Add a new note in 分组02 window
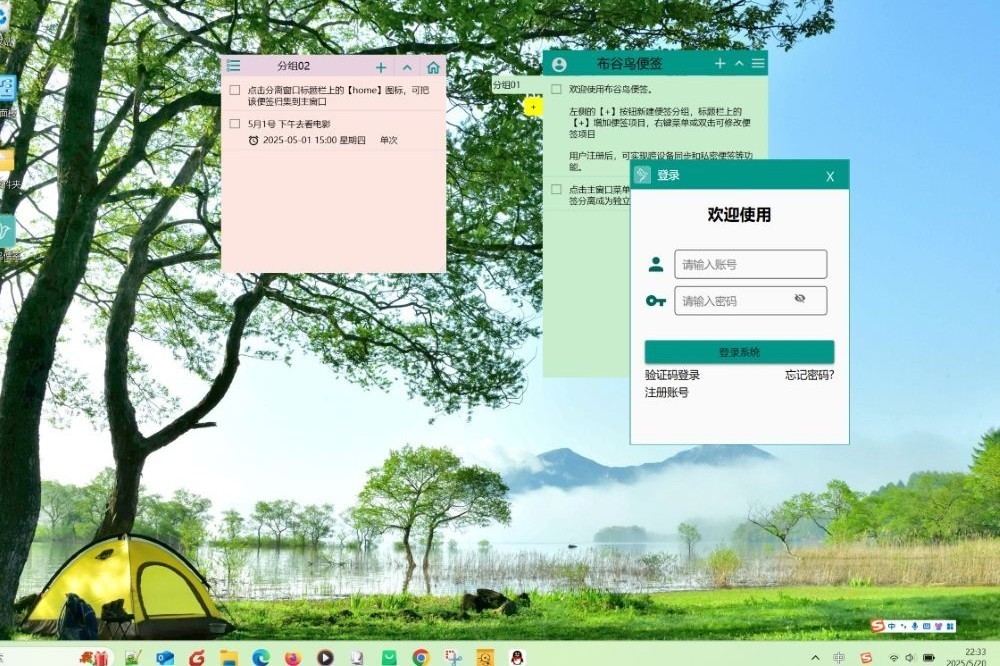The image size is (1000, 666). click(x=381, y=67)
